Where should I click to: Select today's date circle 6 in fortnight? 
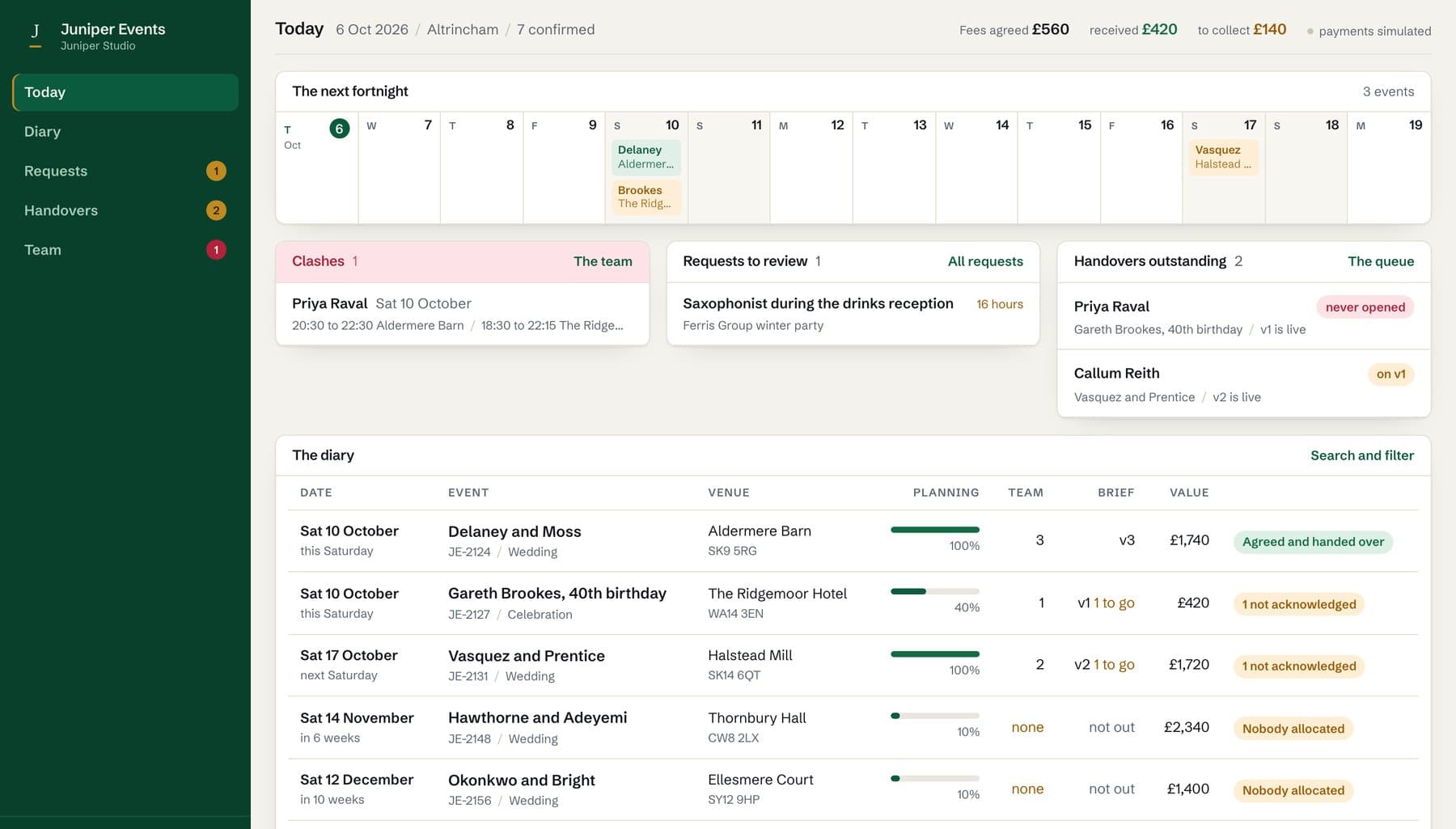[340, 128]
